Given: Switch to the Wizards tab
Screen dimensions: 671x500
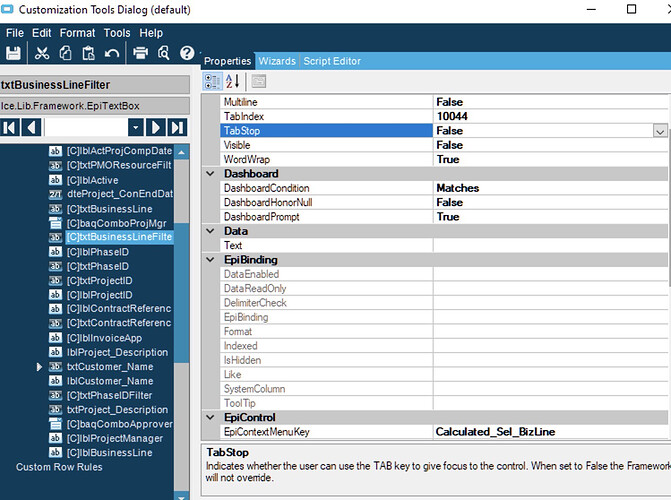Looking at the screenshot, I should [x=277, y=61].
